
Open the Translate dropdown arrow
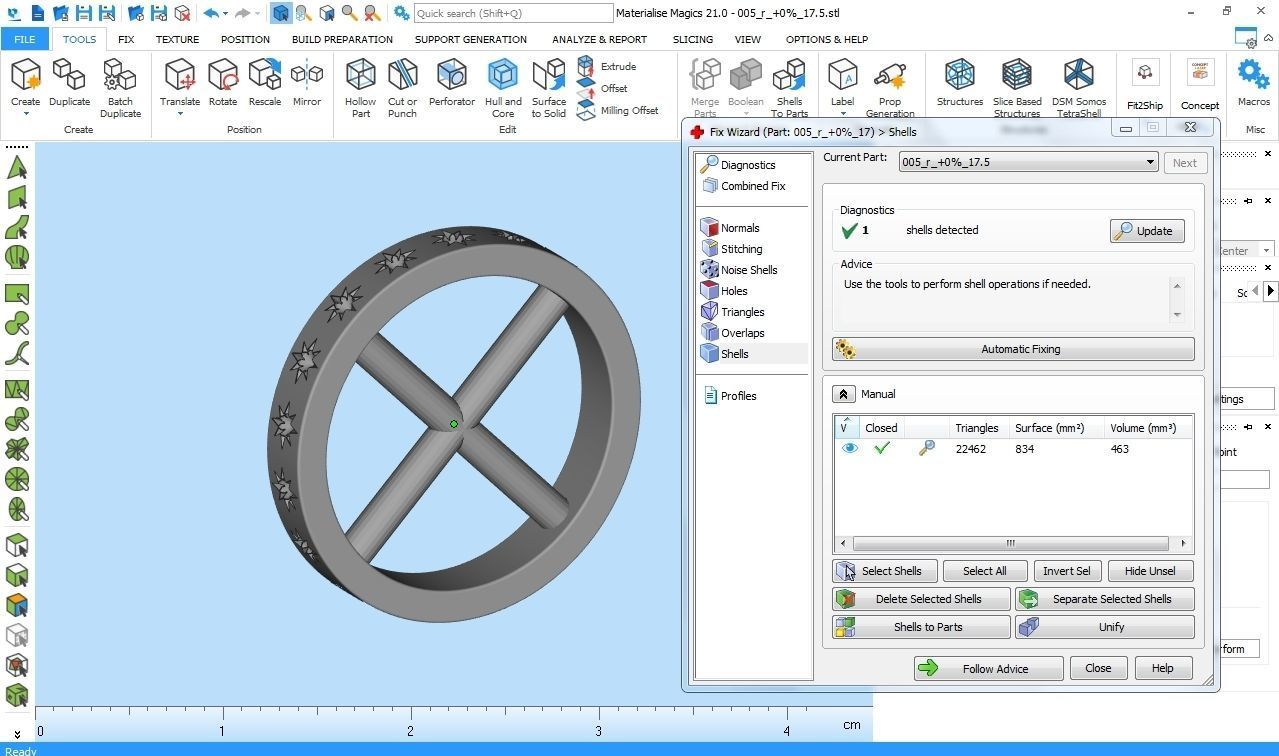click(x=180, y=113)
